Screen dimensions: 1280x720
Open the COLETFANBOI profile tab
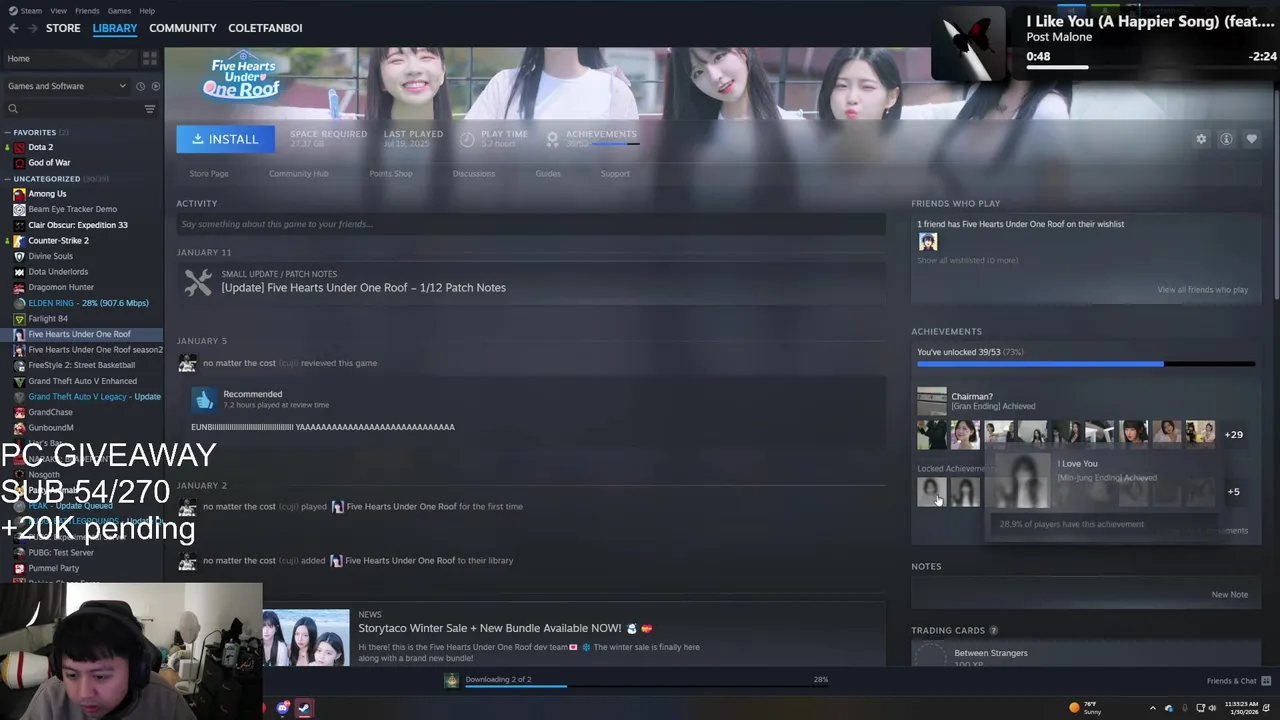coord(265,28)
